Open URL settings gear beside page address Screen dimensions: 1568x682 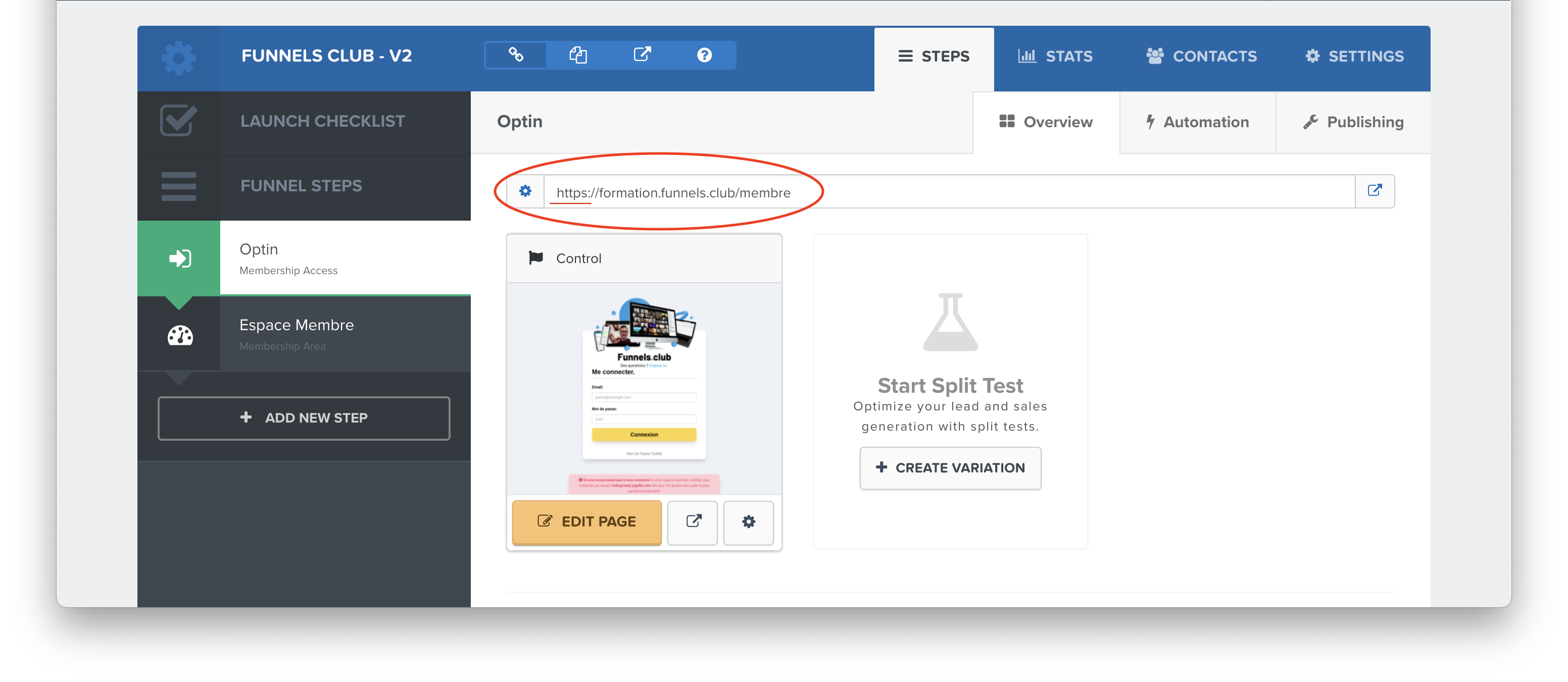click(525, 192)
